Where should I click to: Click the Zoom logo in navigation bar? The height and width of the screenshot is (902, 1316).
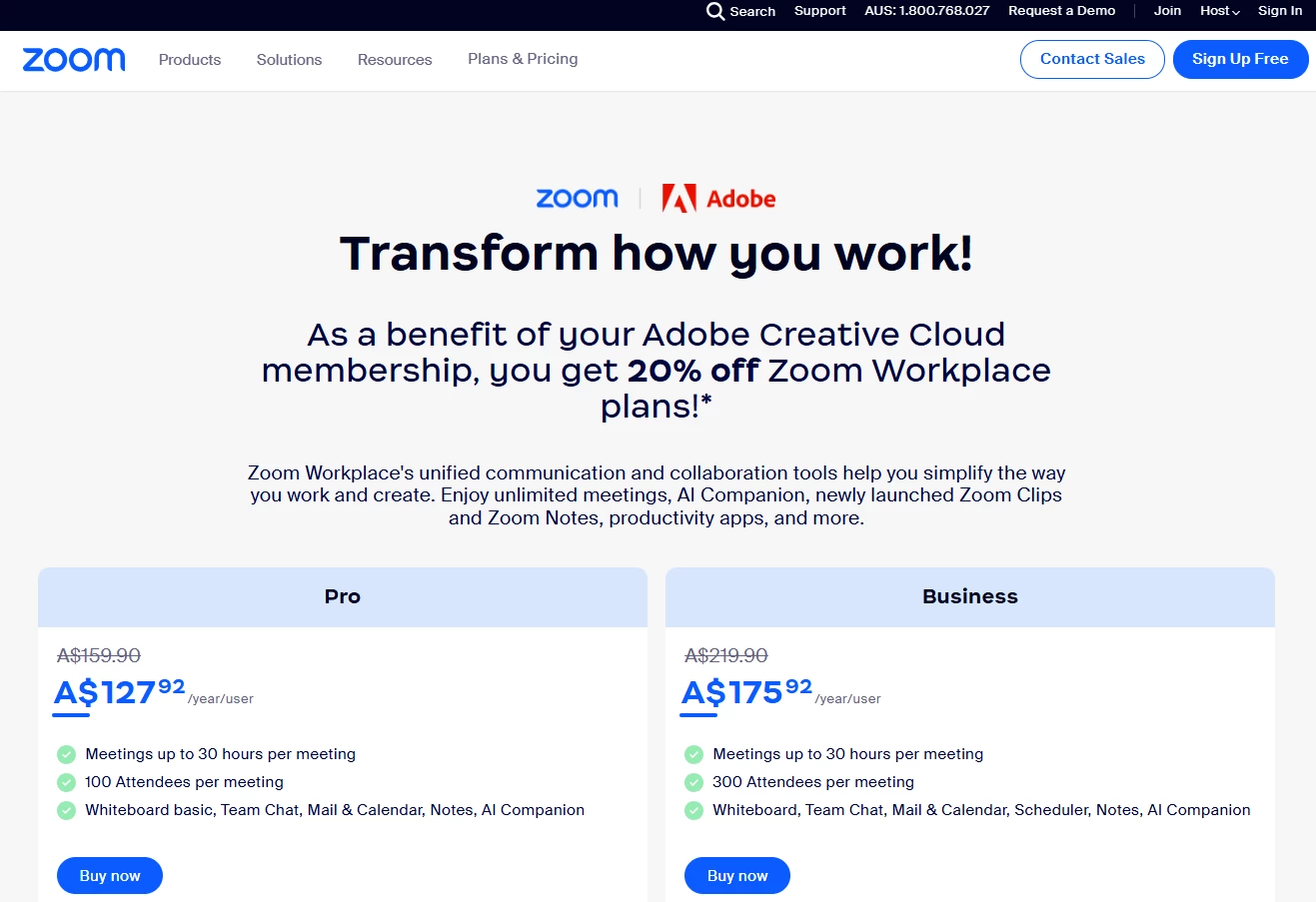(74, 60)
